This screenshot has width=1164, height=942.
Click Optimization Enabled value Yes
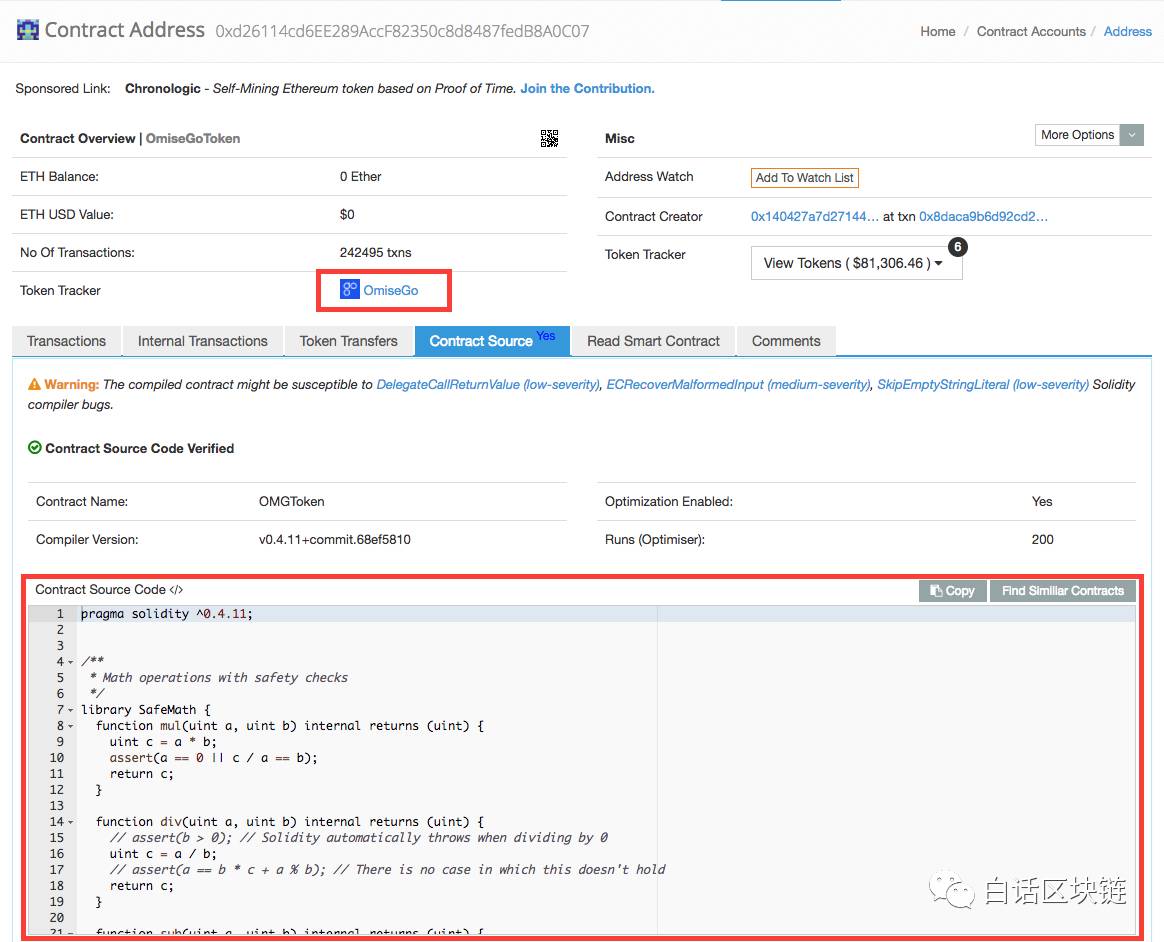point(1042,502)
